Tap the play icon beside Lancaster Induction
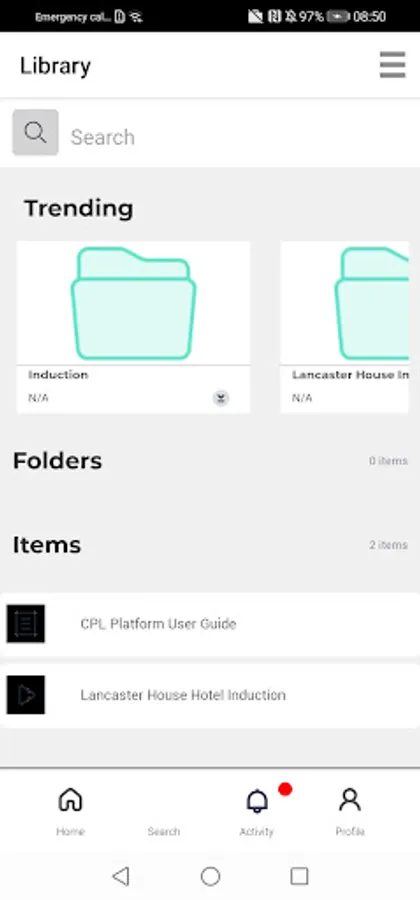The image size is (420, 900). point(26,695)
